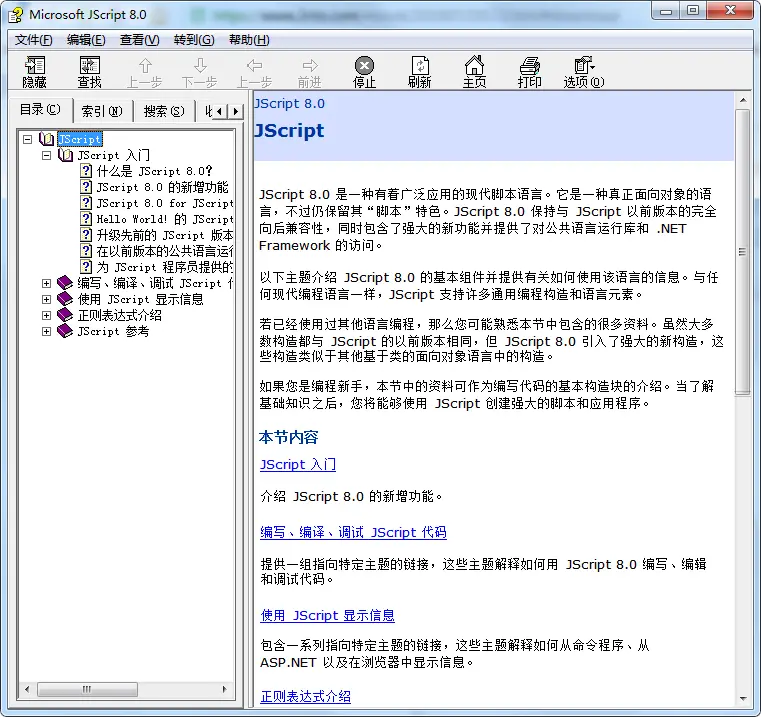
Task: Click the 打印 (Print) toolbar icon
Action: point(529,71)
